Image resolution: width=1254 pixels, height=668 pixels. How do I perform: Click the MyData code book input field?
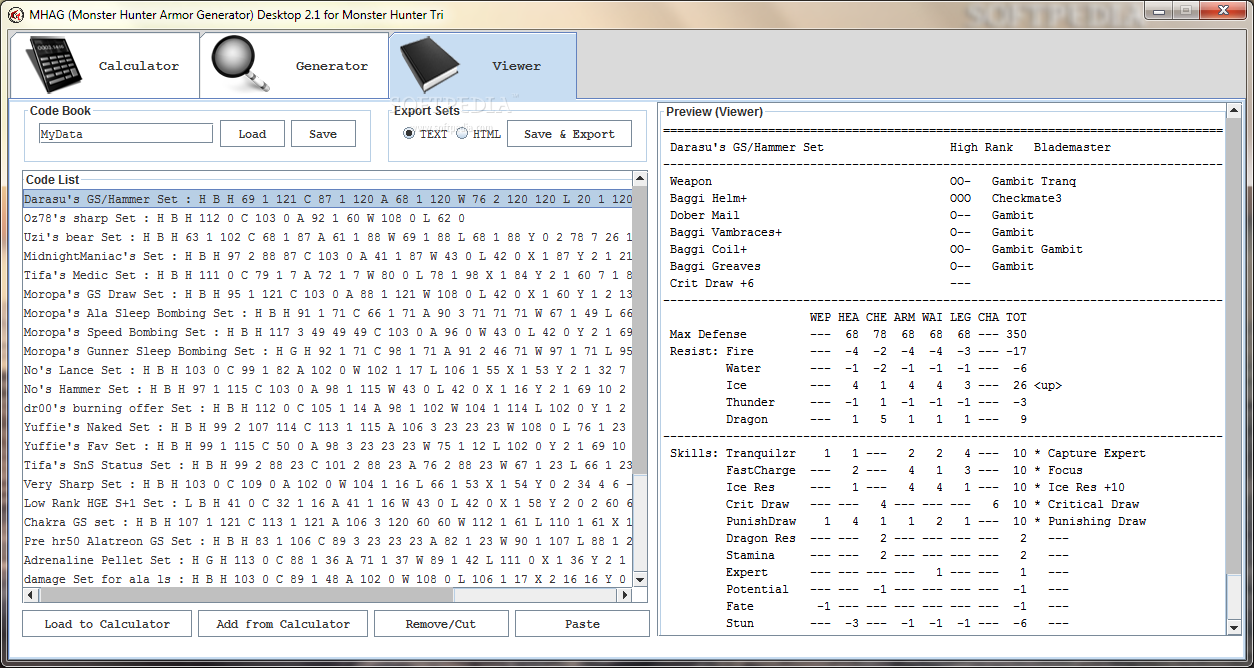[x=126, y=133]
